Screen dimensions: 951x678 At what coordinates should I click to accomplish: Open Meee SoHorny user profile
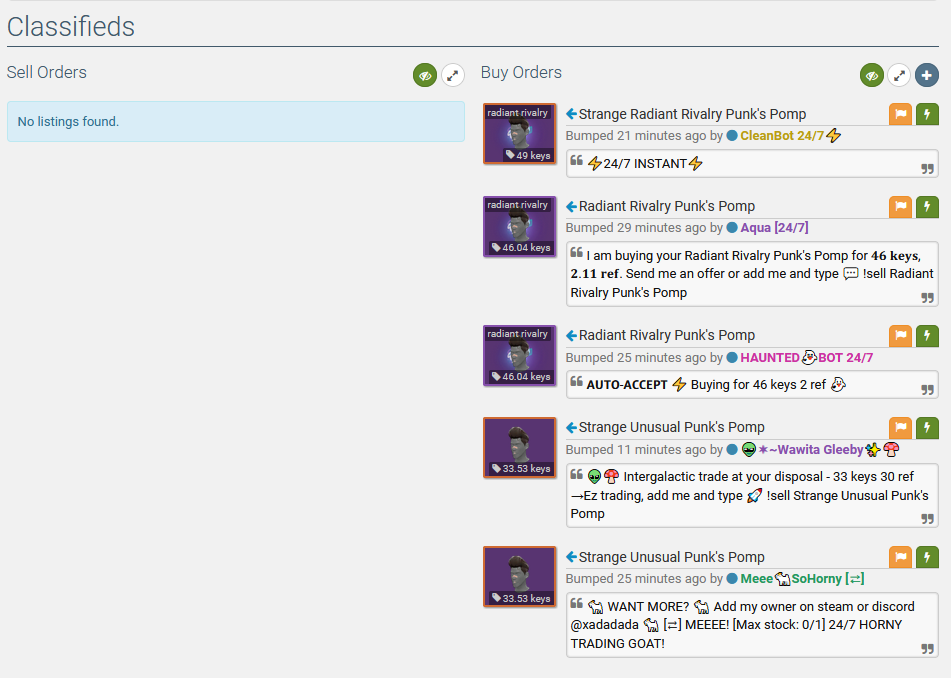point(802,579)
